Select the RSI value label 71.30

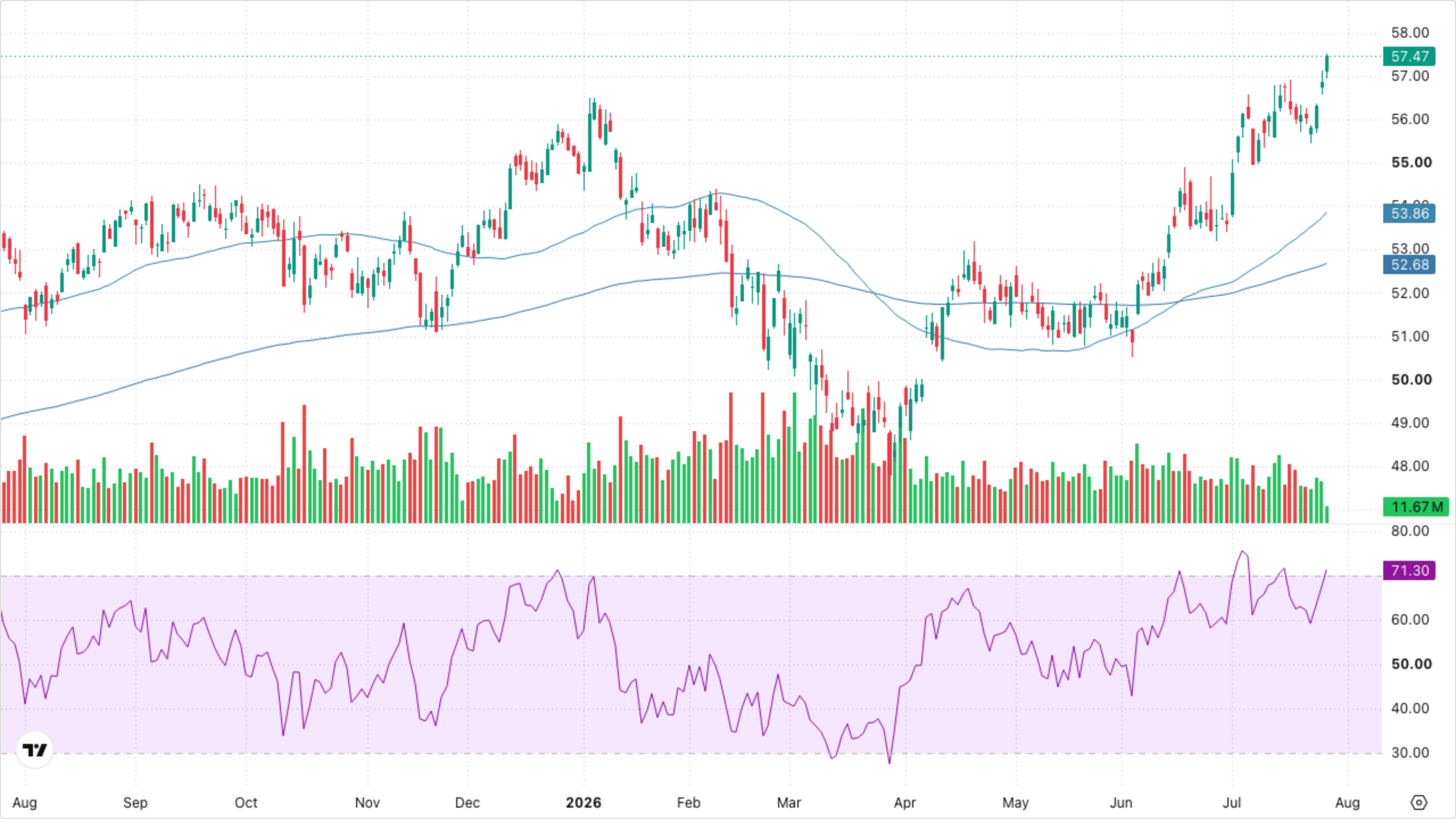tap(1409, 570)
